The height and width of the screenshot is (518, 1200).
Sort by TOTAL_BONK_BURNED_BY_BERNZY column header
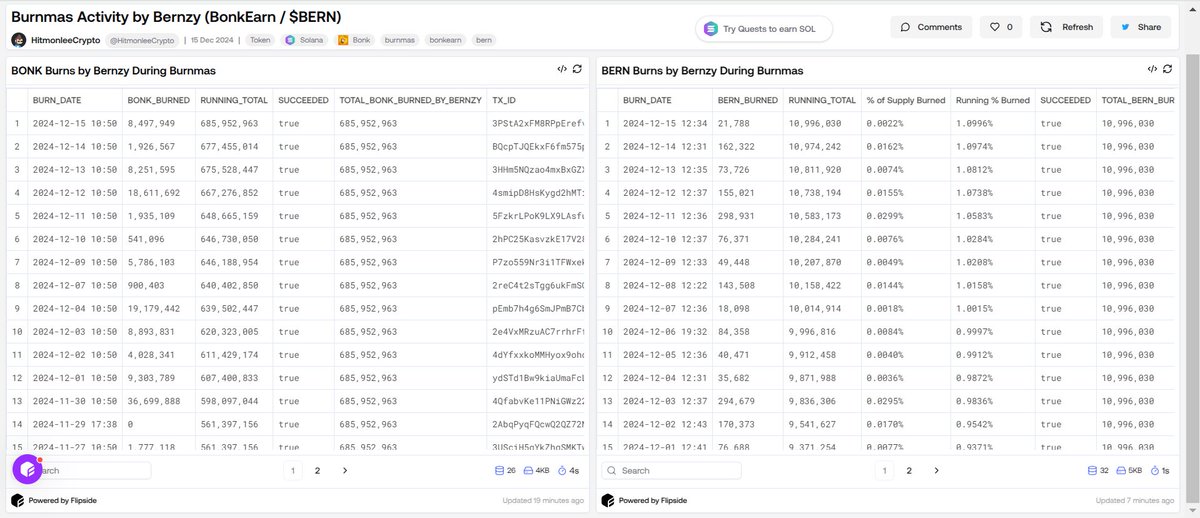[410, 100]
